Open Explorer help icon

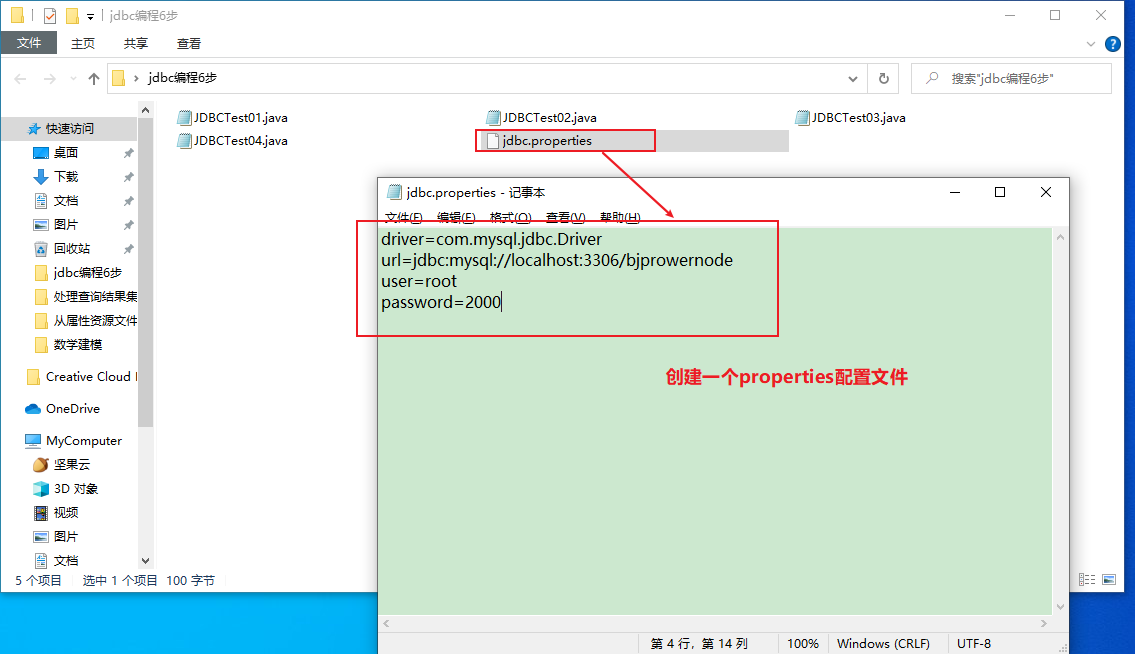click(1113, 44)
